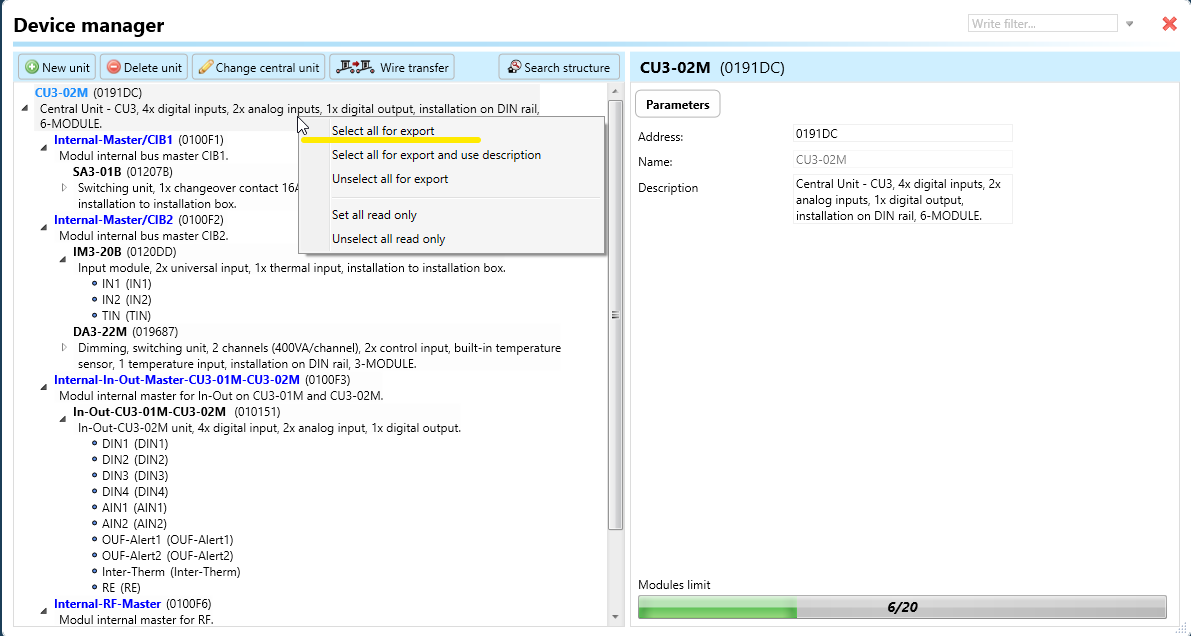
Task: Close Device manager with the red X
Action: click(x=1169, y=24)
